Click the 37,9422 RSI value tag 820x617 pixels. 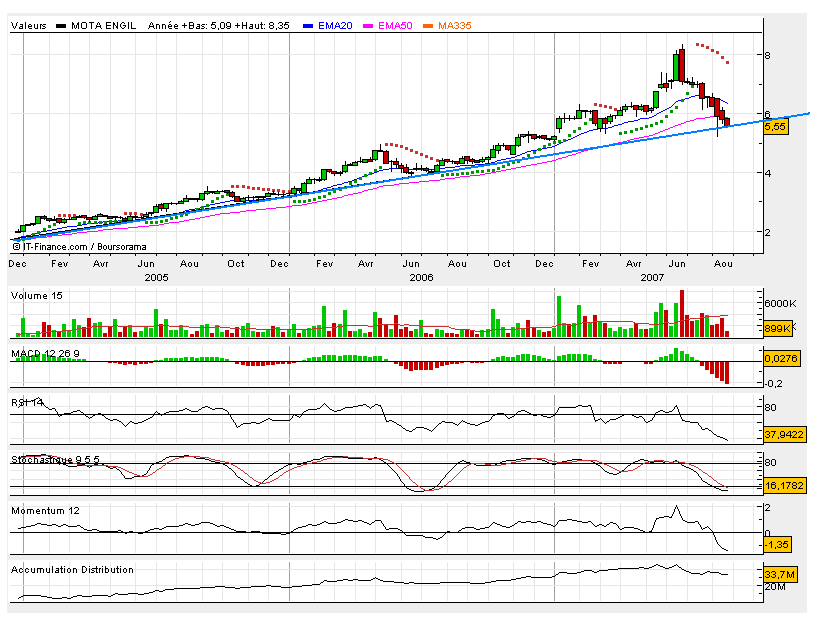point(784,435)
